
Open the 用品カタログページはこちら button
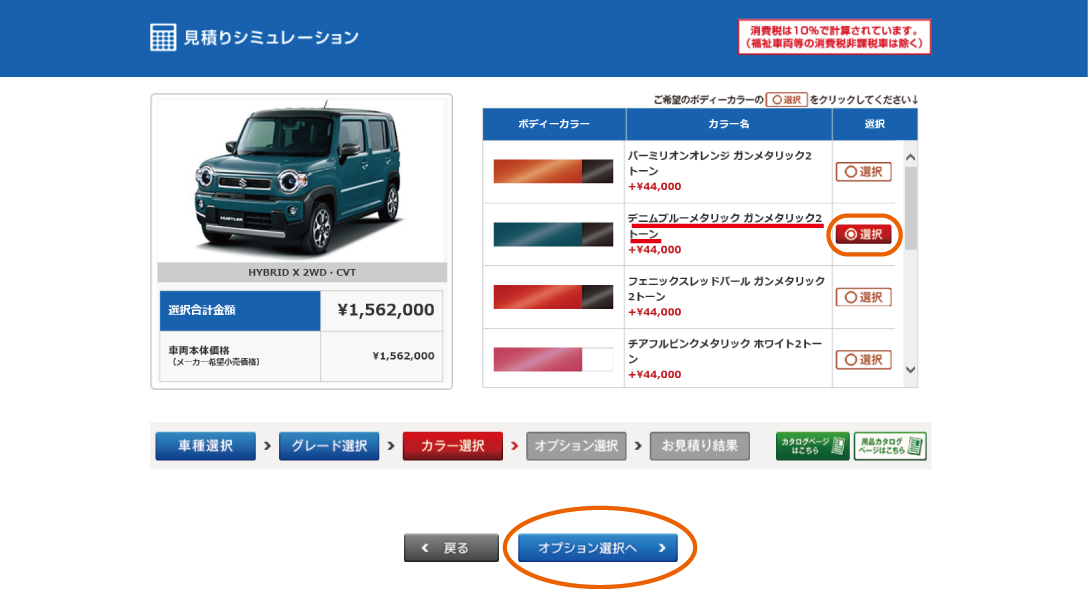(890, 446)
